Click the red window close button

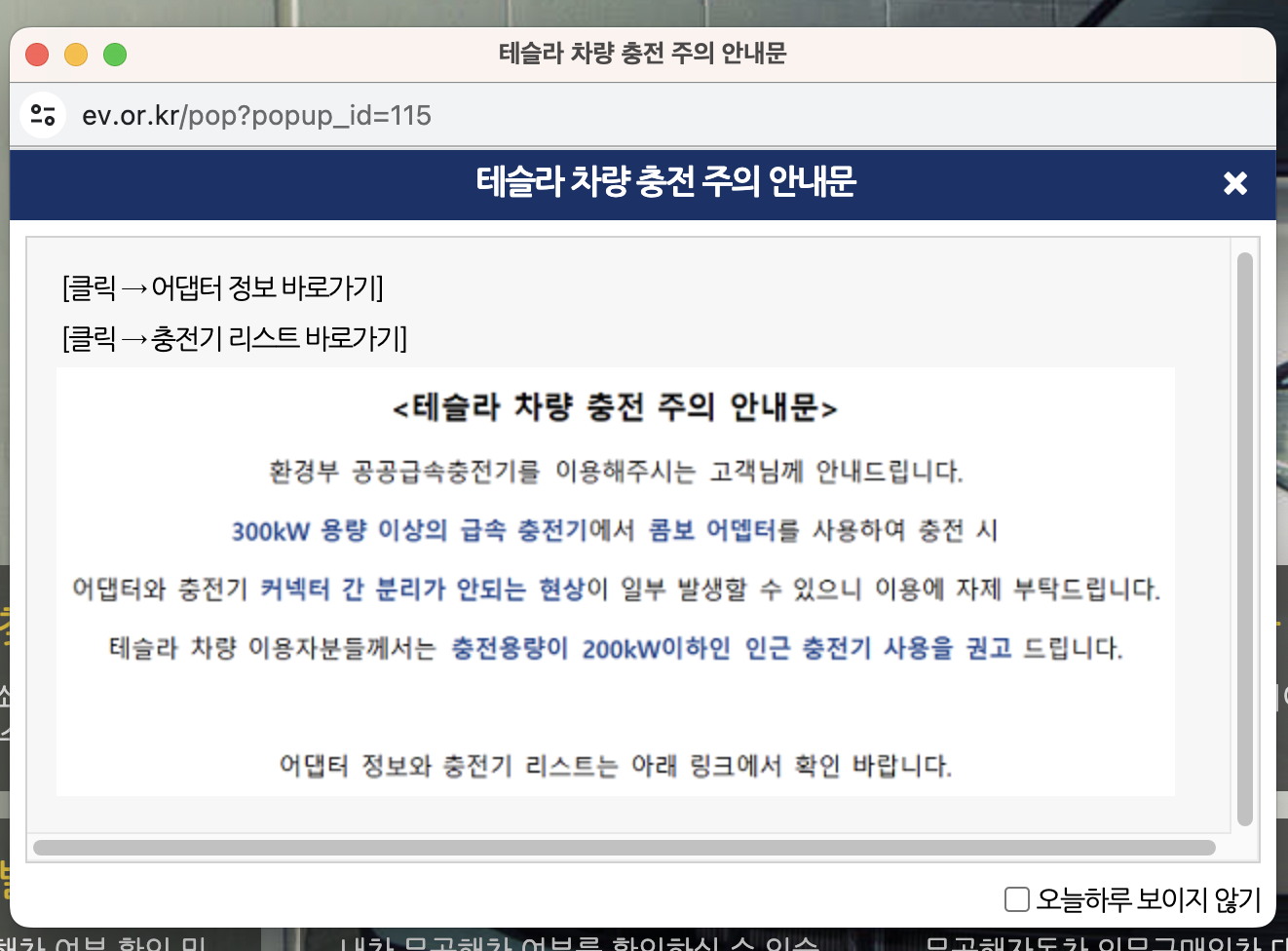37,55
